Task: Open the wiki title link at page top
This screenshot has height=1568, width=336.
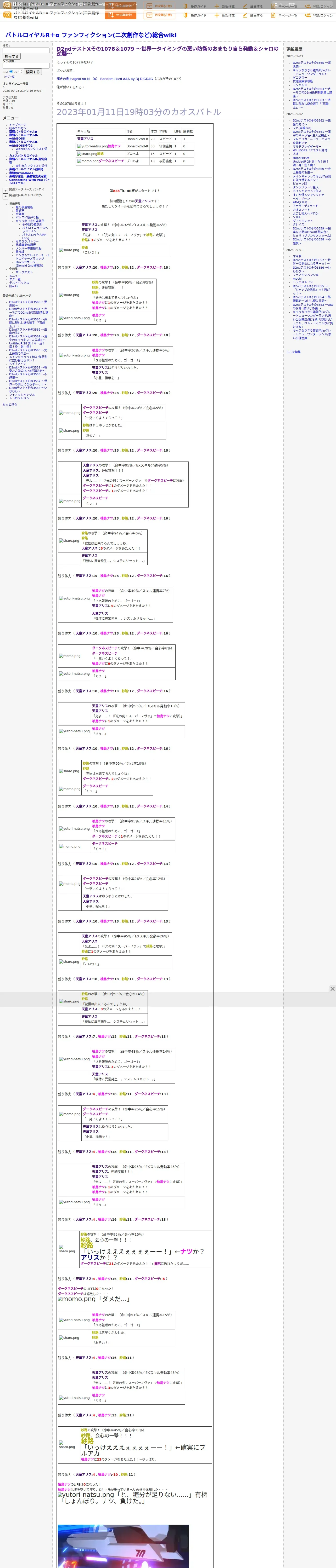Action: point(91,35)
